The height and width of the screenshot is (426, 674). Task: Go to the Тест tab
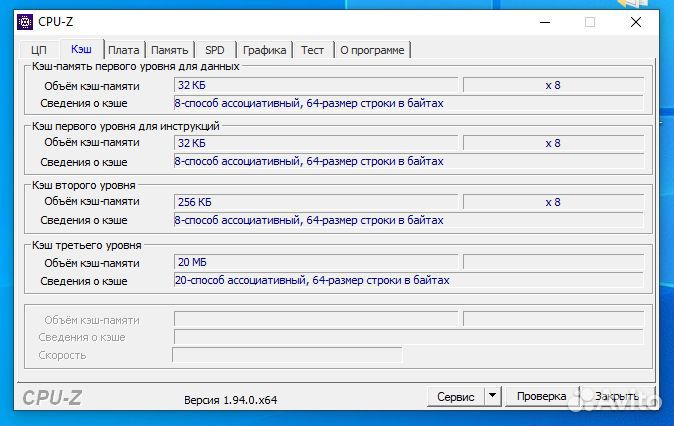312,50
